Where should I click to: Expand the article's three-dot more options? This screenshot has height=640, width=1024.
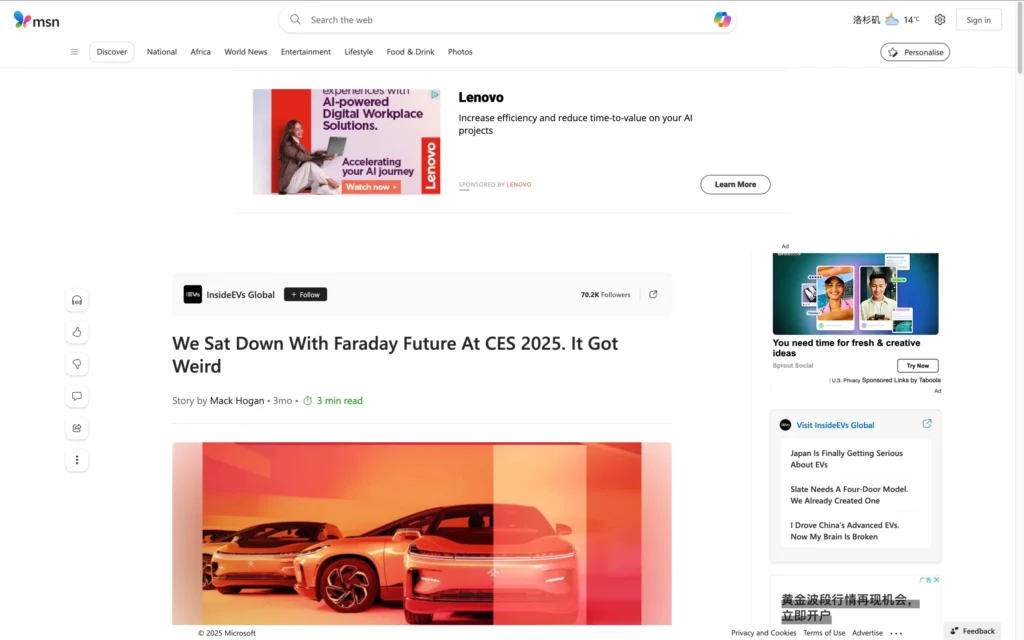pyautogui.click(x=77, y=460)
